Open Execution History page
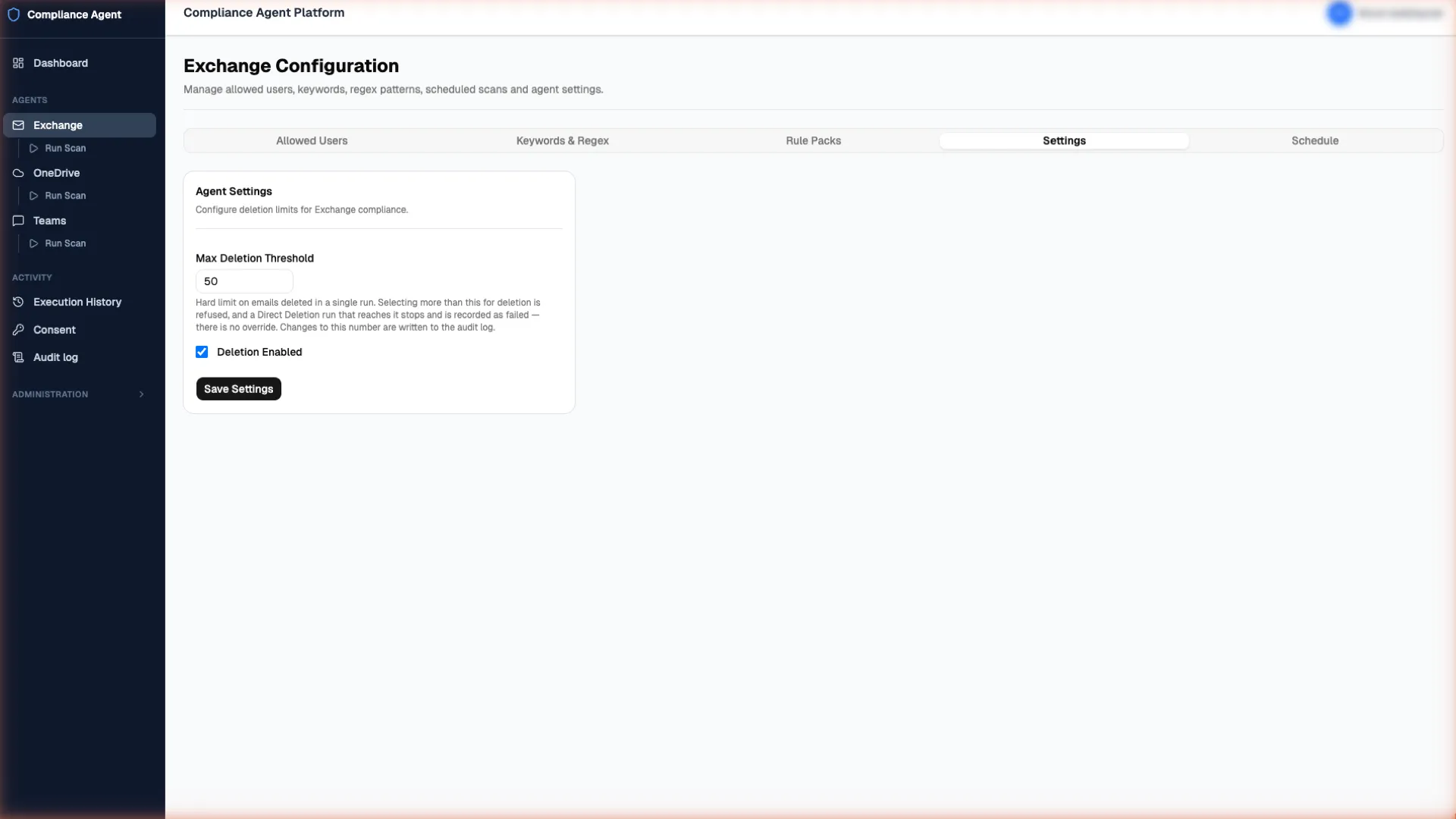 click(80, 302)
